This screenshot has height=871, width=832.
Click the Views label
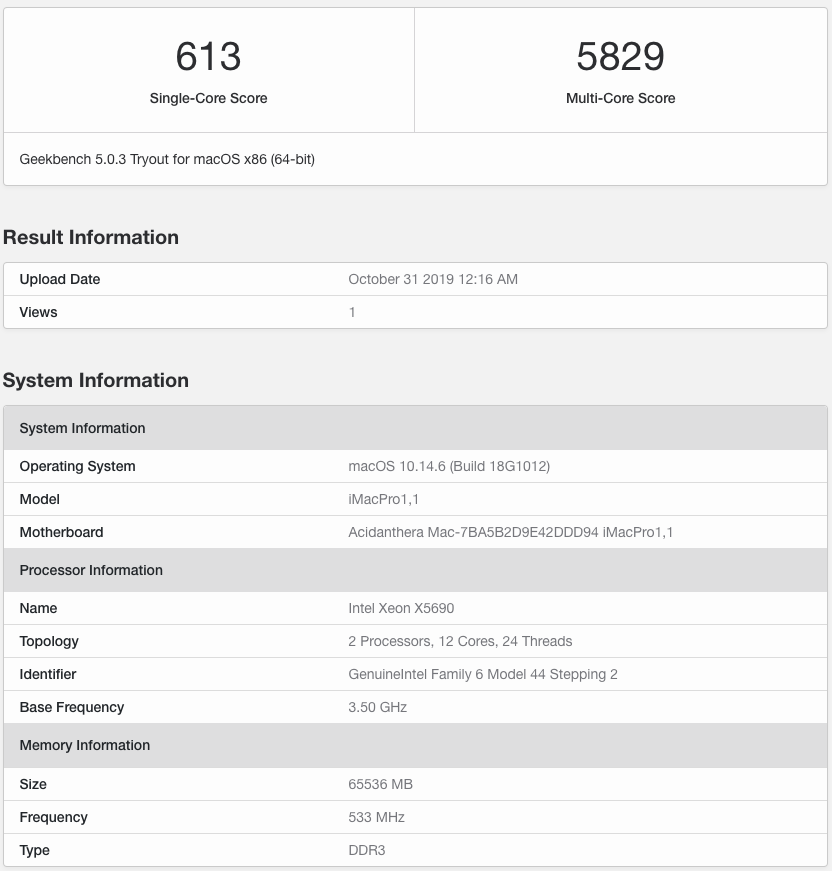click(38, 312)
